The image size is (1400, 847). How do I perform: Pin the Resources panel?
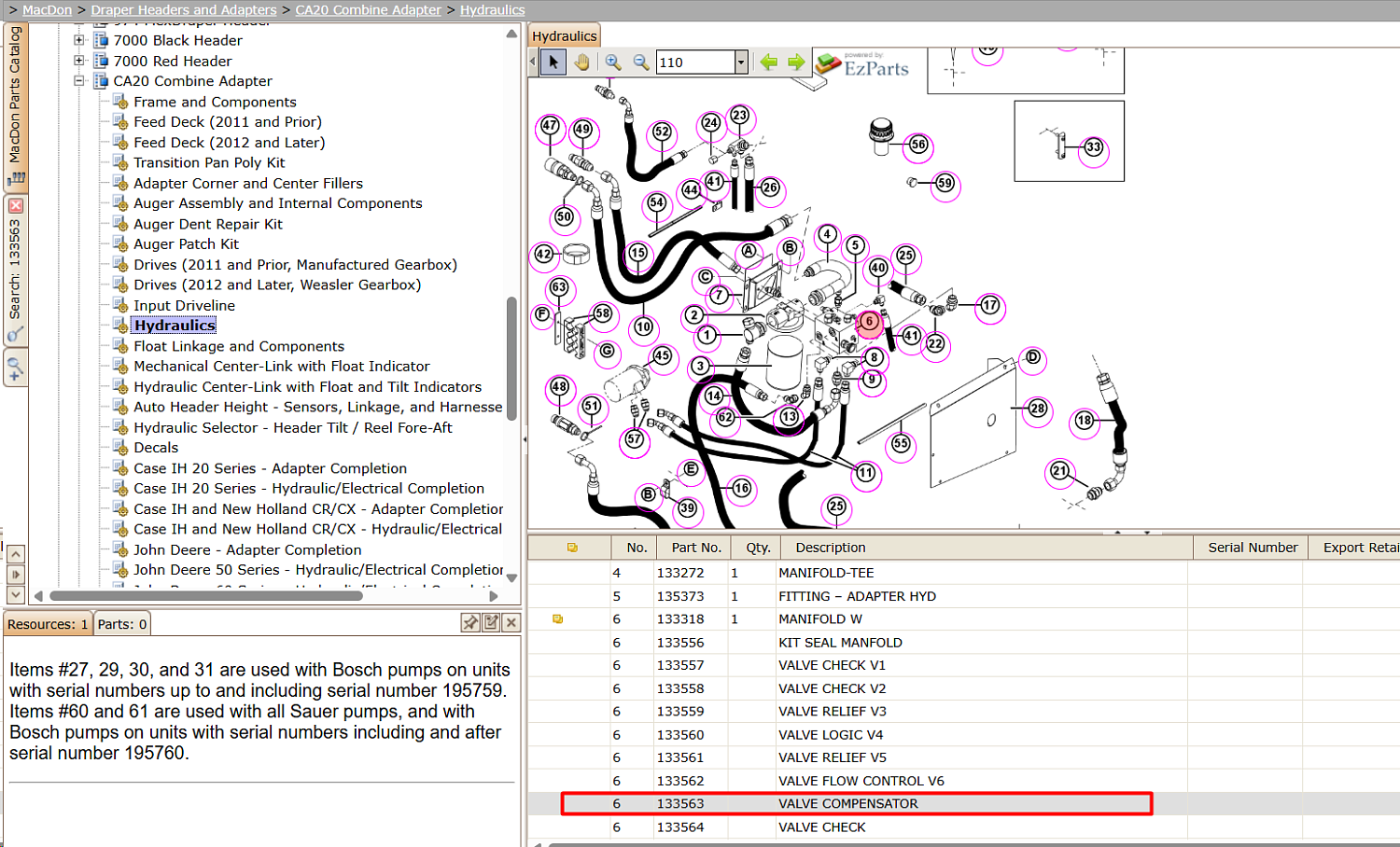[x=470, y=623]
